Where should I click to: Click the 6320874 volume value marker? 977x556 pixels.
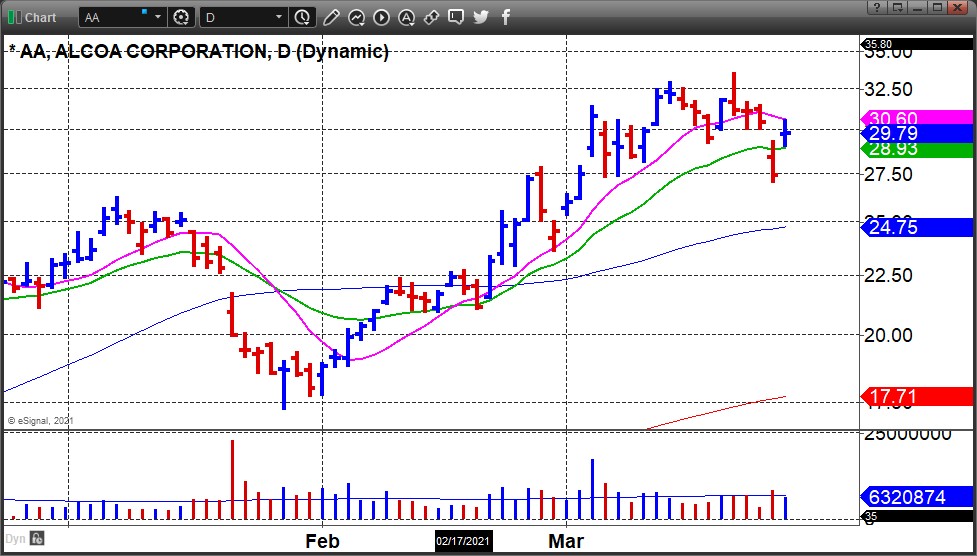point(916,497)
